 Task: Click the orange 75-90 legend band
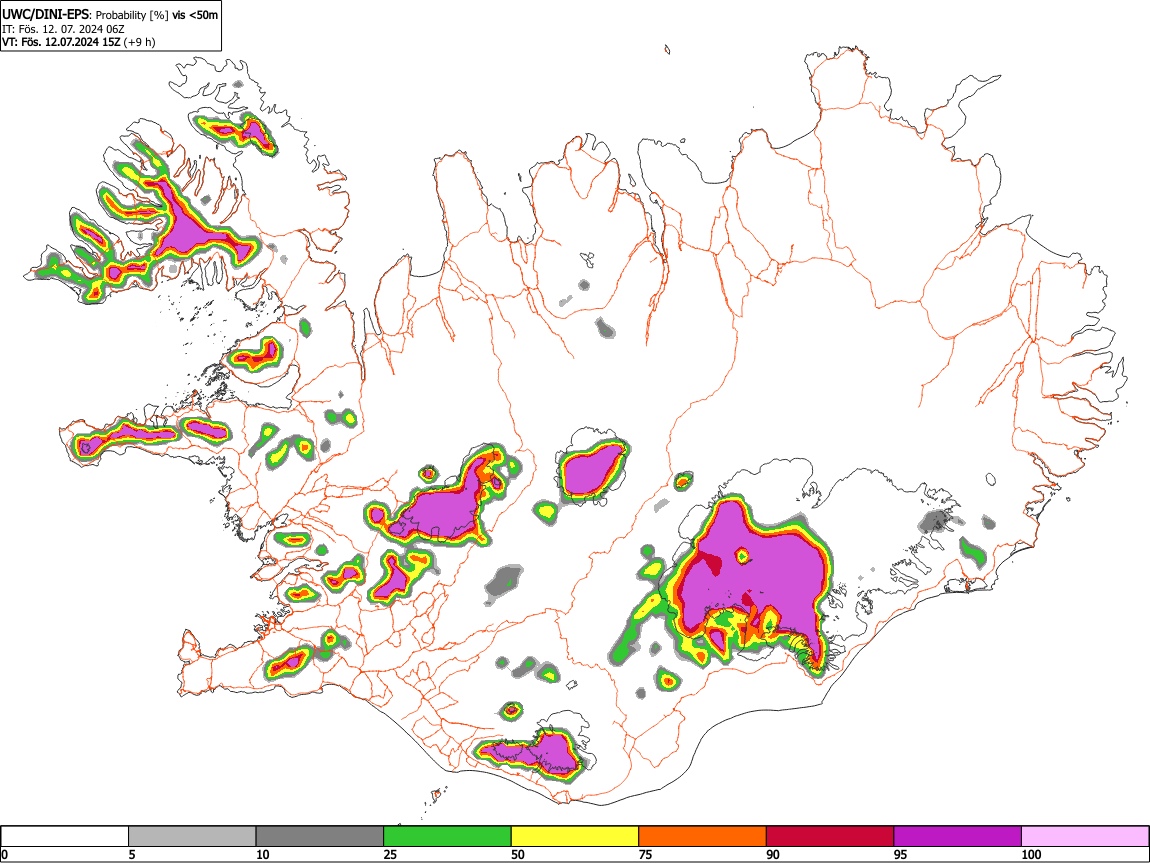coord(703,837)
